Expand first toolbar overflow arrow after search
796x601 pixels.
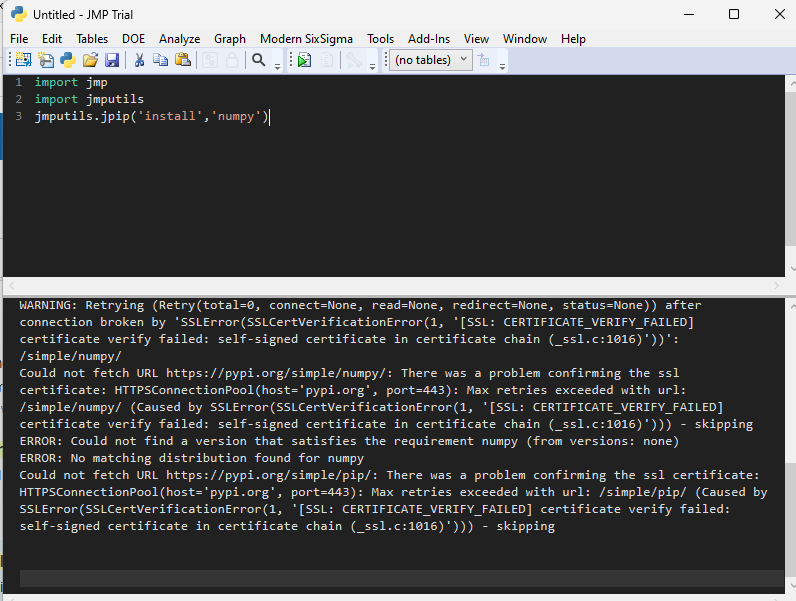277,66
